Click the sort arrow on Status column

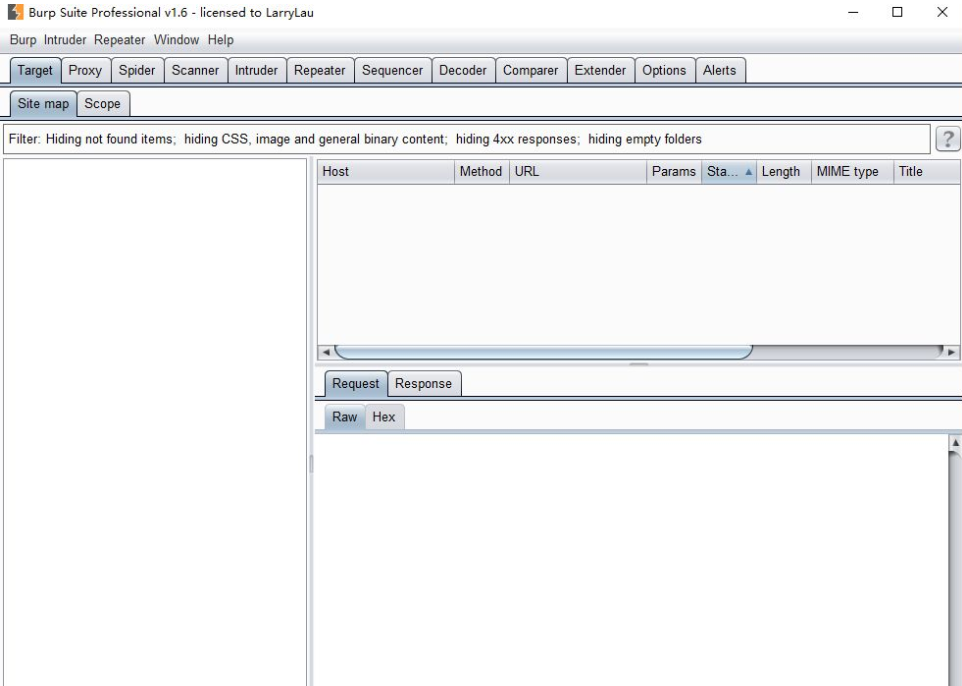[x=748, y=172]
